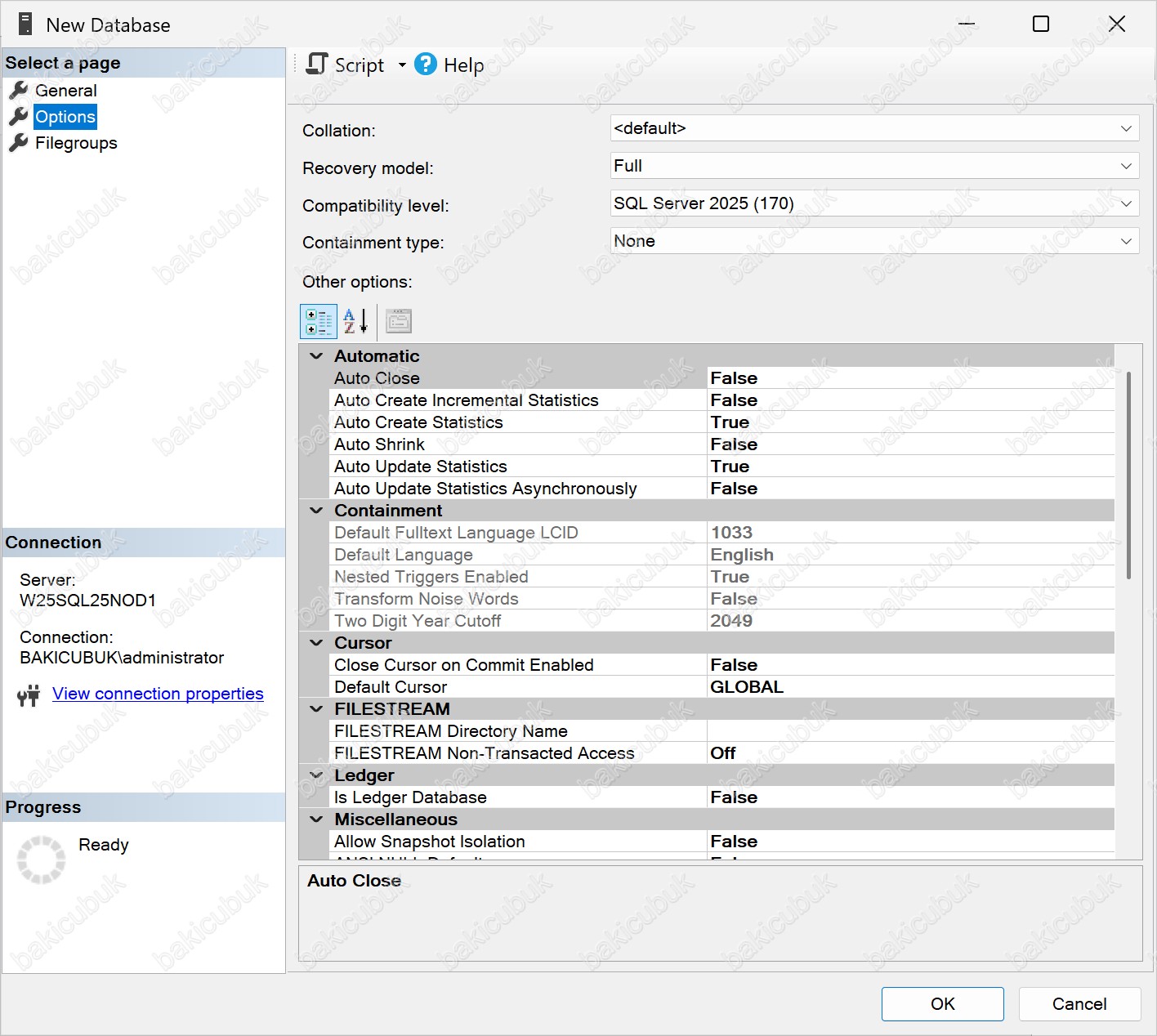Go to the Filegroups page
The width and height of the screenshot is (1157, 1036).
(76, 143)
